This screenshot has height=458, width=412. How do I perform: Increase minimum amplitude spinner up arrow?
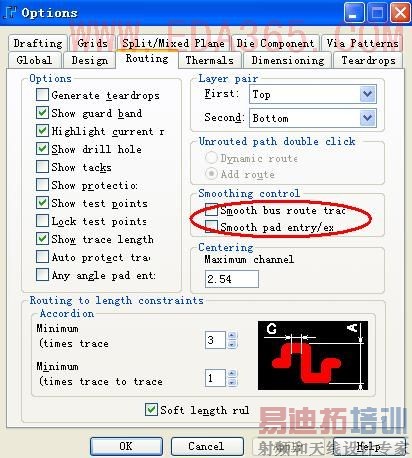point(232,335)
